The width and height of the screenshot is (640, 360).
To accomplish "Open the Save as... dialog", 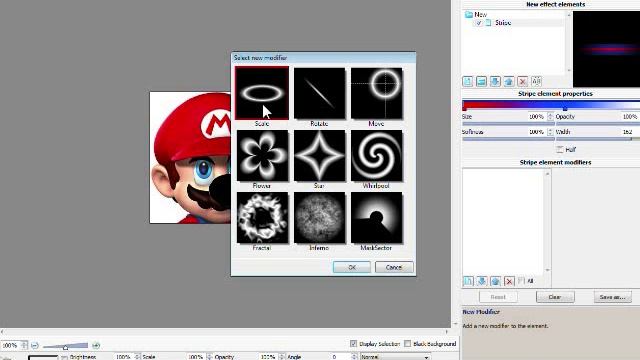I will coord(613,297).
